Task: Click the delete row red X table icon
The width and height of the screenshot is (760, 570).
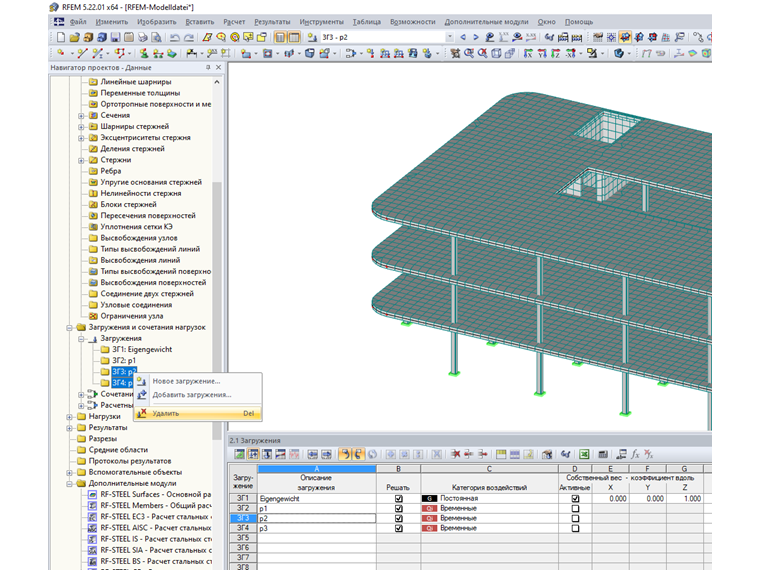Action: tap(455, 454)
